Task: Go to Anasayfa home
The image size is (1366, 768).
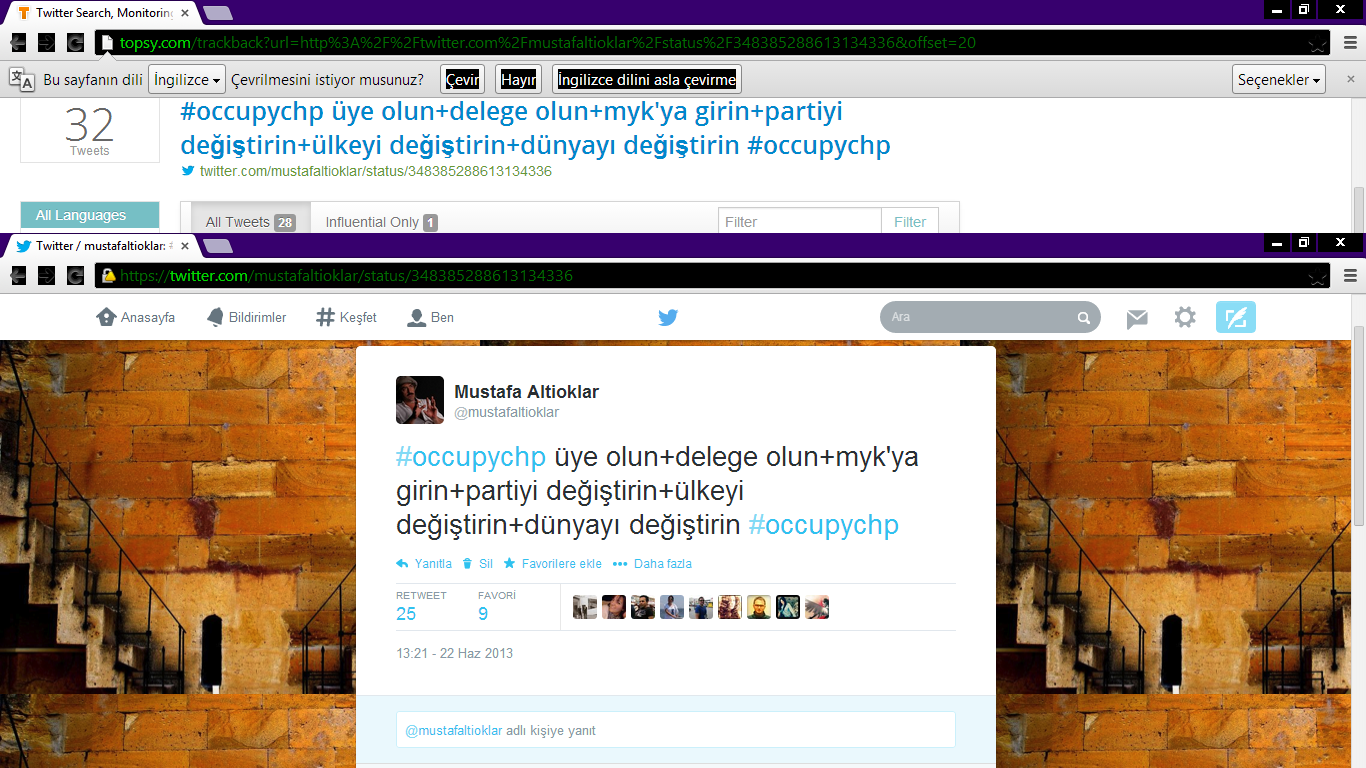Action: click(x=135, y=317)
